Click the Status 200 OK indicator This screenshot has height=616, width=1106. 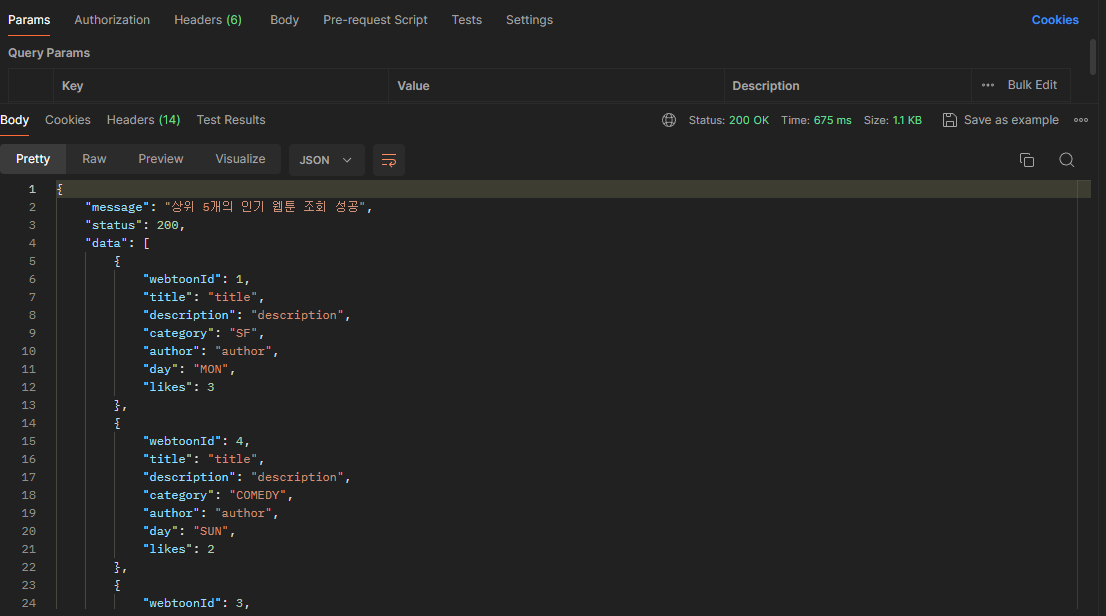[x=729, y=120]
